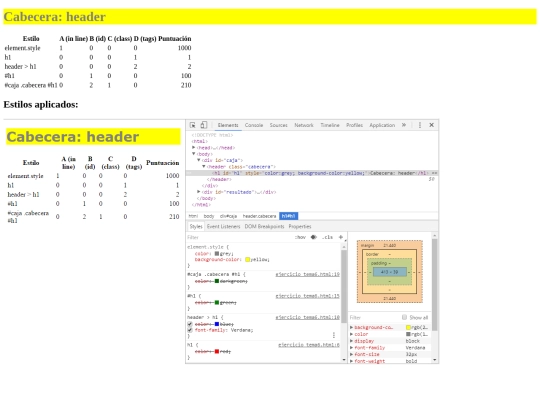
Task: Expand computed display property
Action: click(x=351, y=341)
